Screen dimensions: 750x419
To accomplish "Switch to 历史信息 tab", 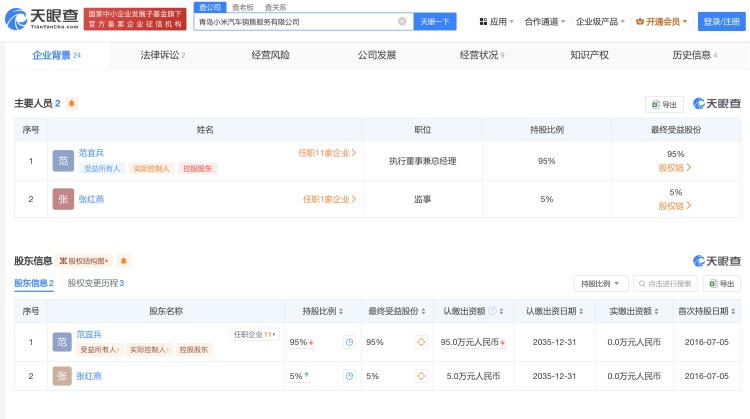I will [695, 55].
